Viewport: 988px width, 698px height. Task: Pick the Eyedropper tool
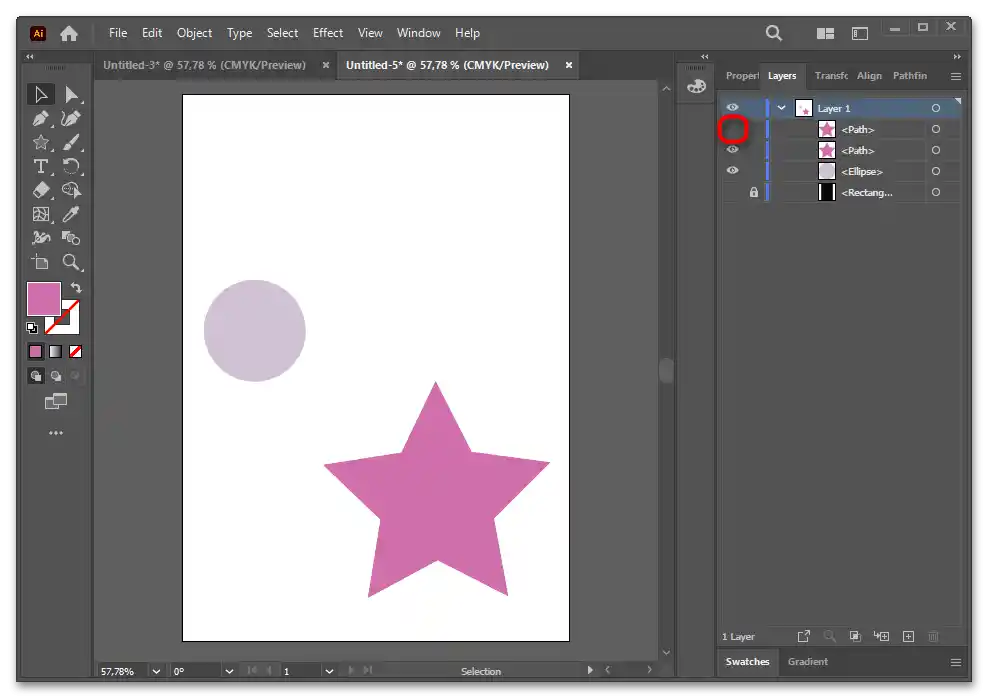click(x=71, y=214)
